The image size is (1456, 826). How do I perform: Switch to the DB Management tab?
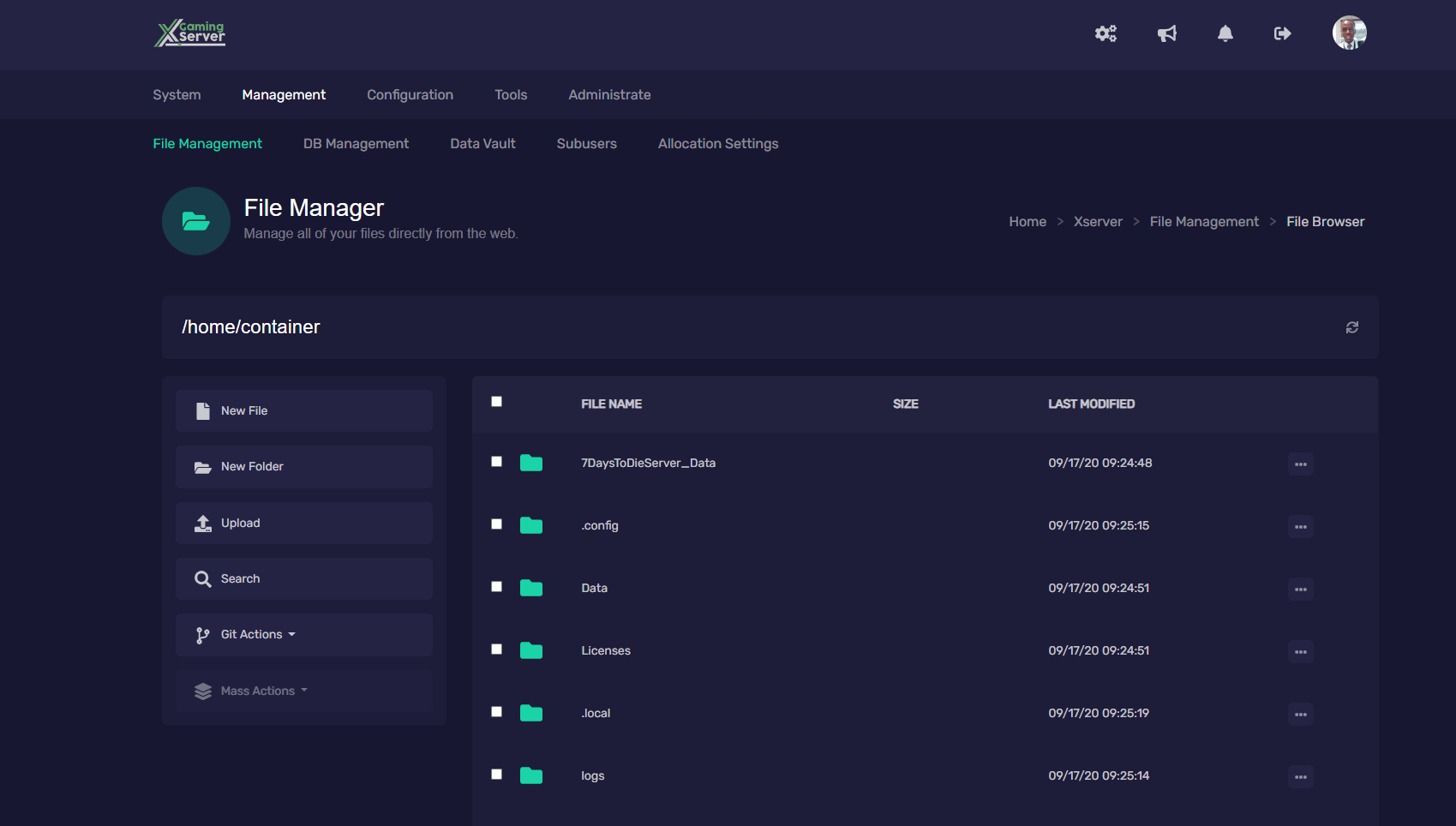pos(356,143)
